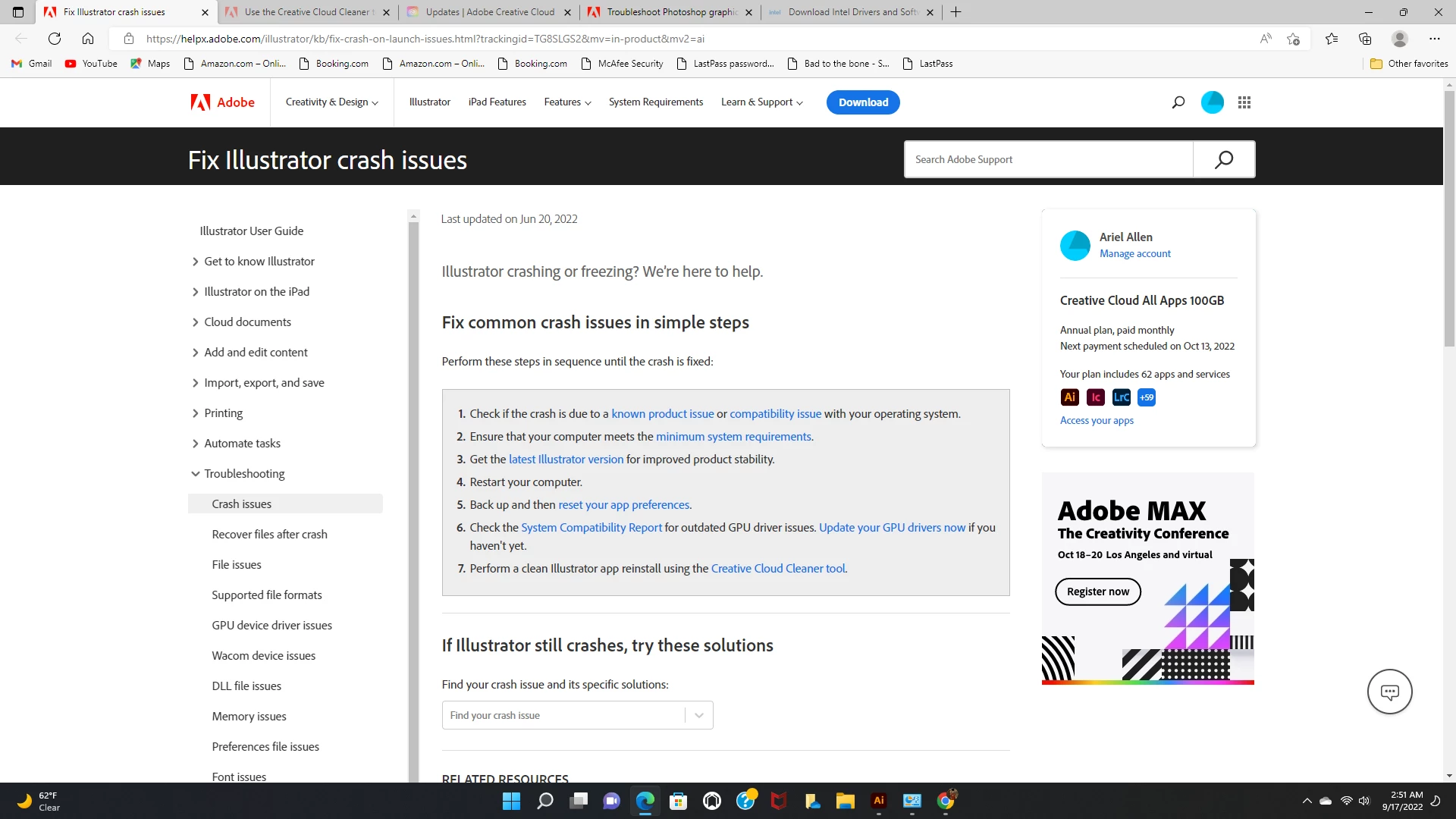Open the Learn & Support menu
The height and width of the screenshot is (819, 1456).
[x=761, y=102]
